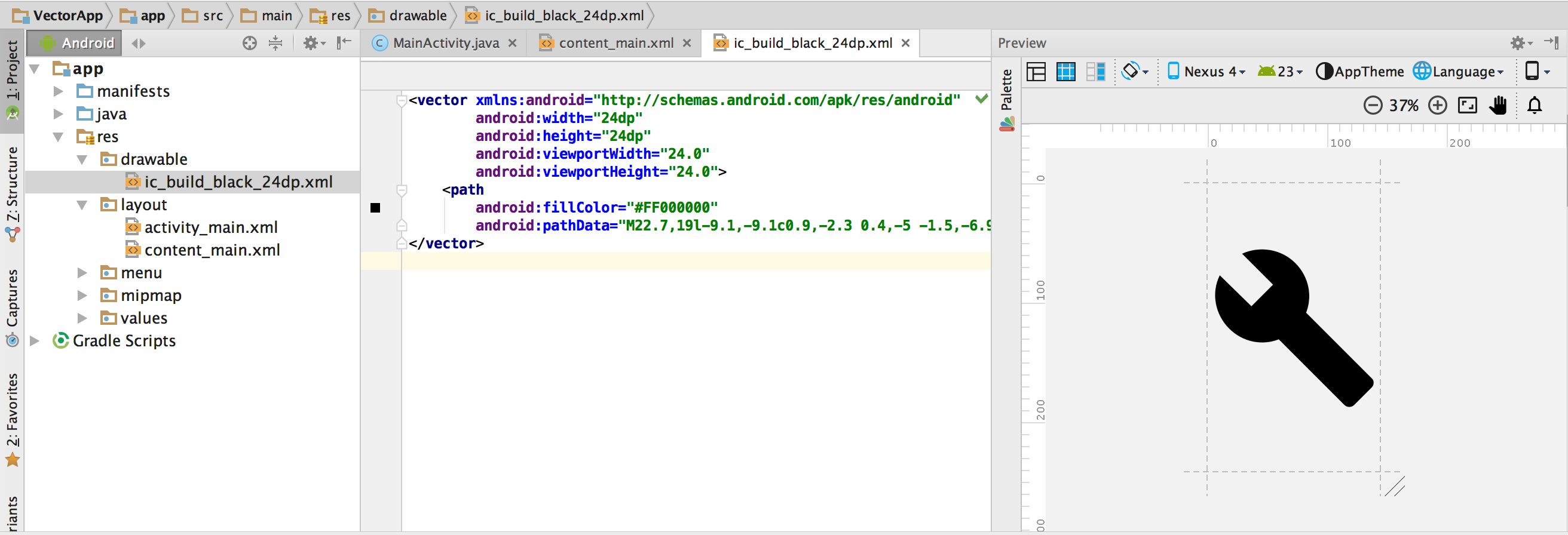Select activity_main.xml in the project tree
Image resolution: width=1568 pixels, height=535 pixels.
click(x=210, y=227)
